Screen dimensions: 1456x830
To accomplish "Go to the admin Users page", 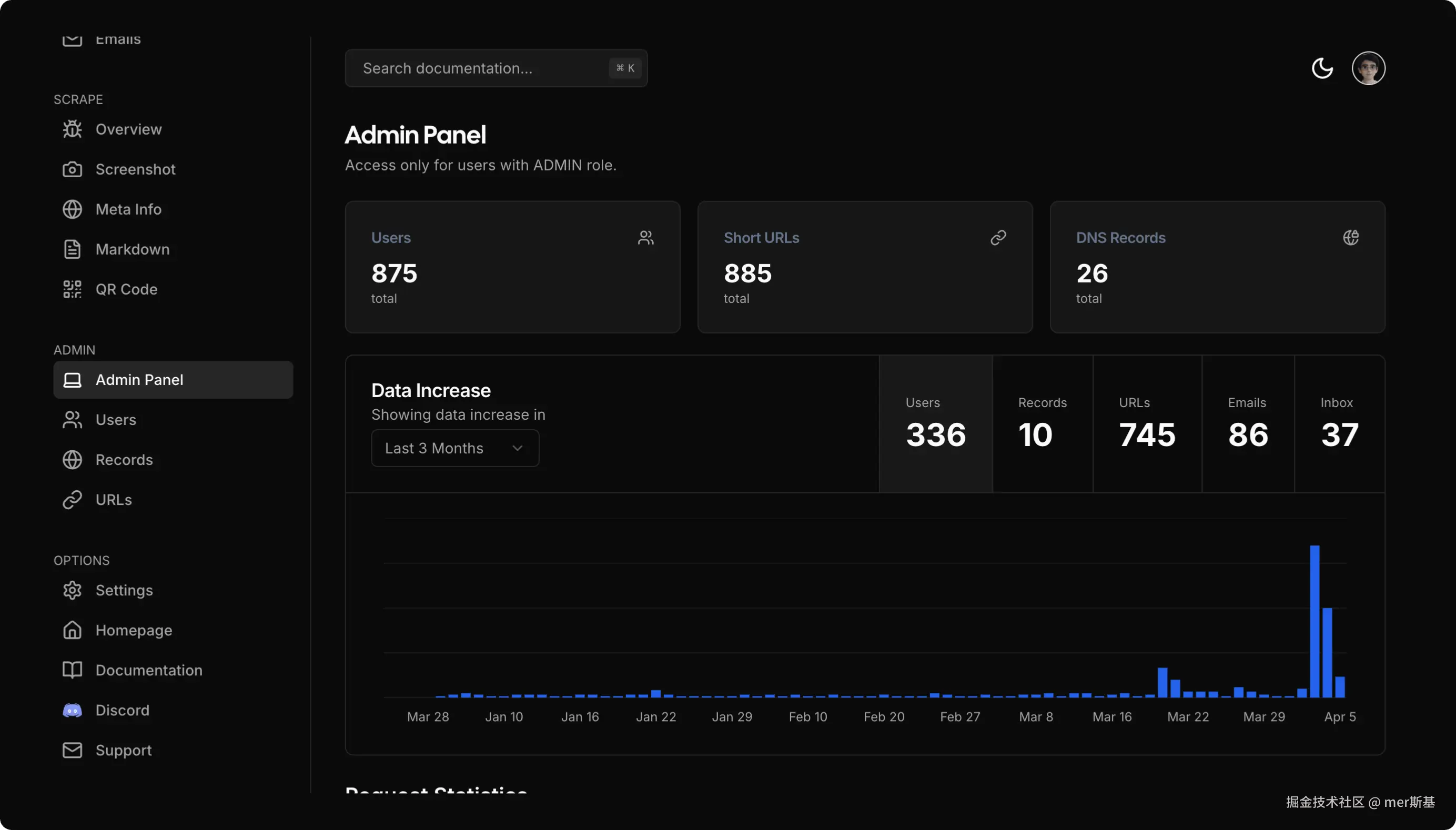I will pyautogui.click(x=116, y=420).
